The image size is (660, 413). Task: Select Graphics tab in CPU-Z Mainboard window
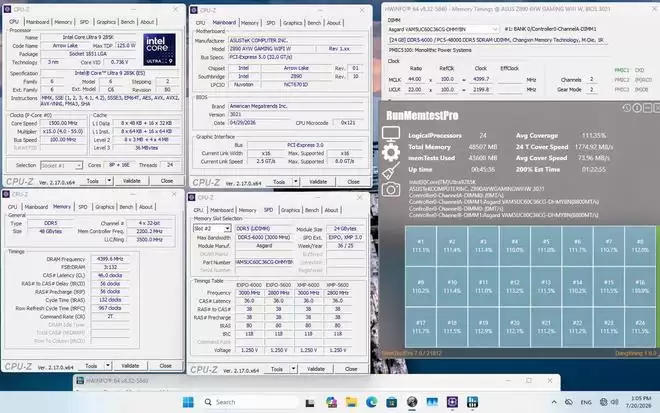pyautogui.click(x=292, y=23)
